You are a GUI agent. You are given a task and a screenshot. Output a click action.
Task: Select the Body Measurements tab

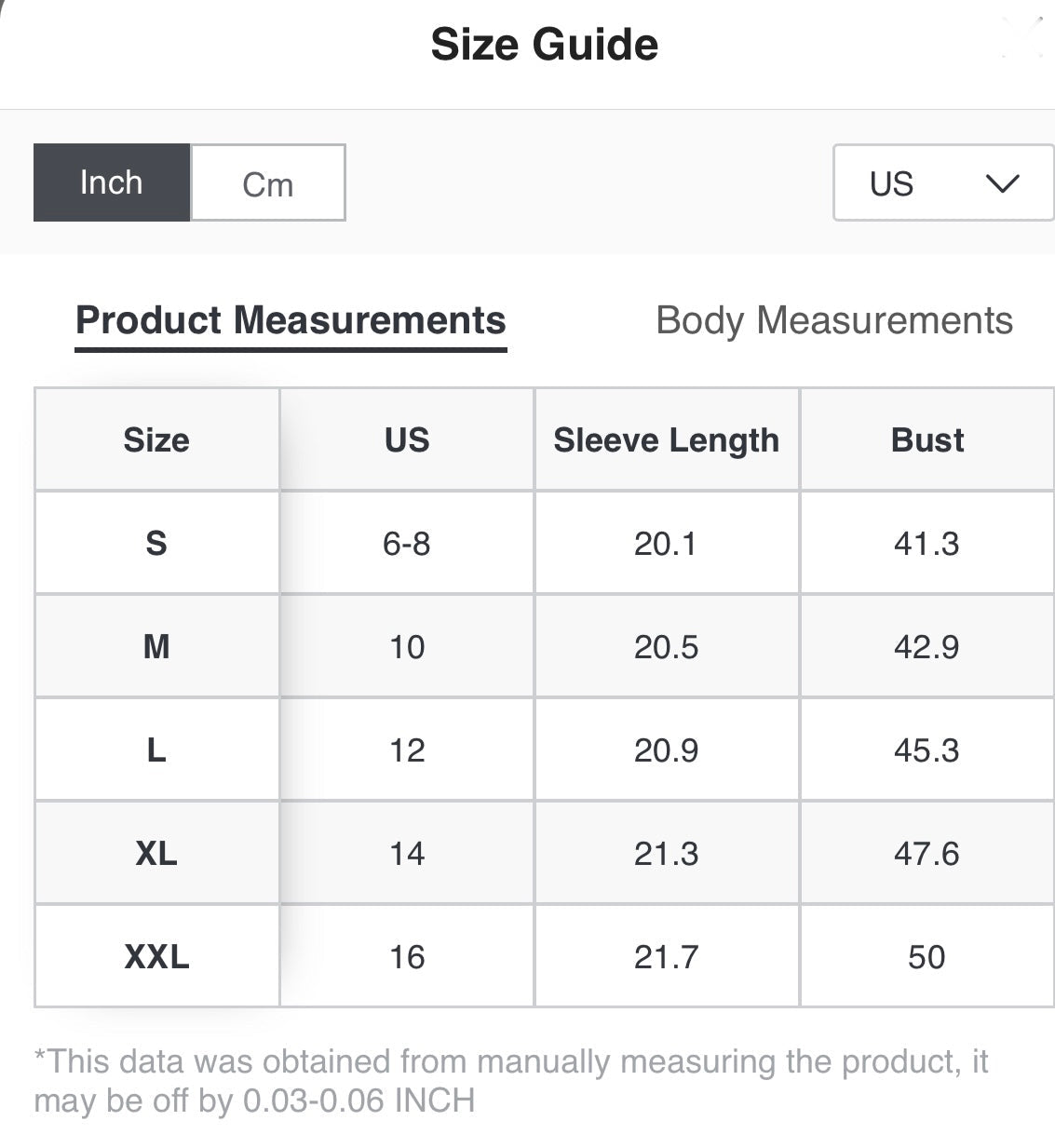[834, 320]
